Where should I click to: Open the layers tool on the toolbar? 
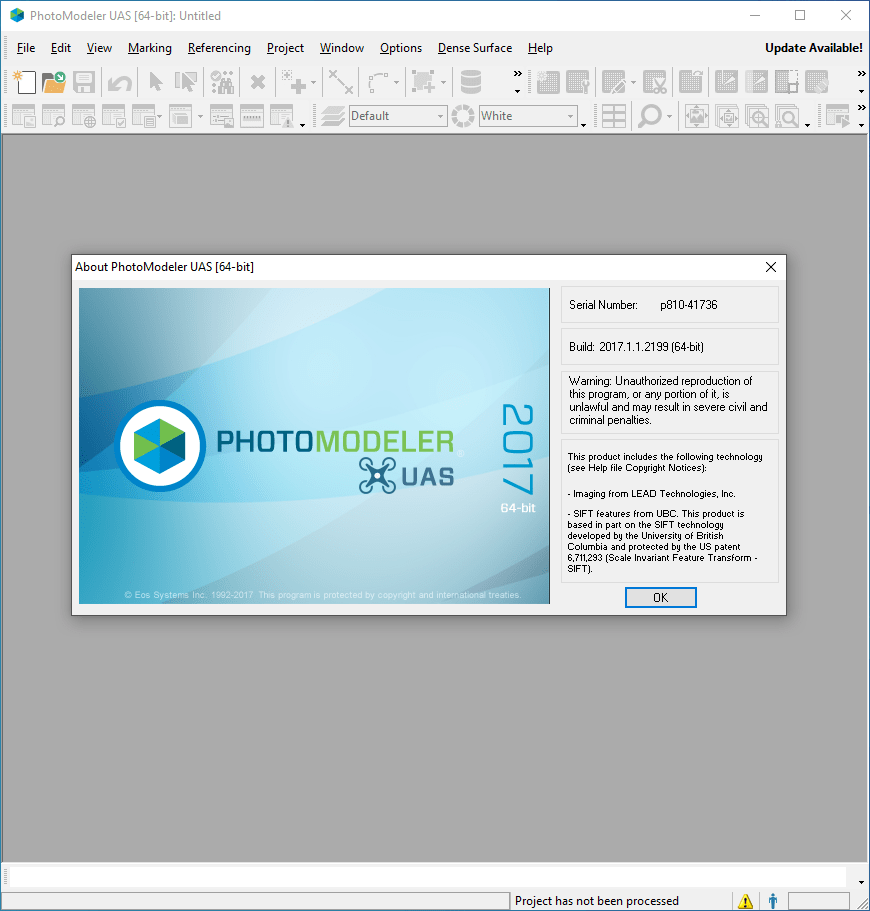pos(332,116)
